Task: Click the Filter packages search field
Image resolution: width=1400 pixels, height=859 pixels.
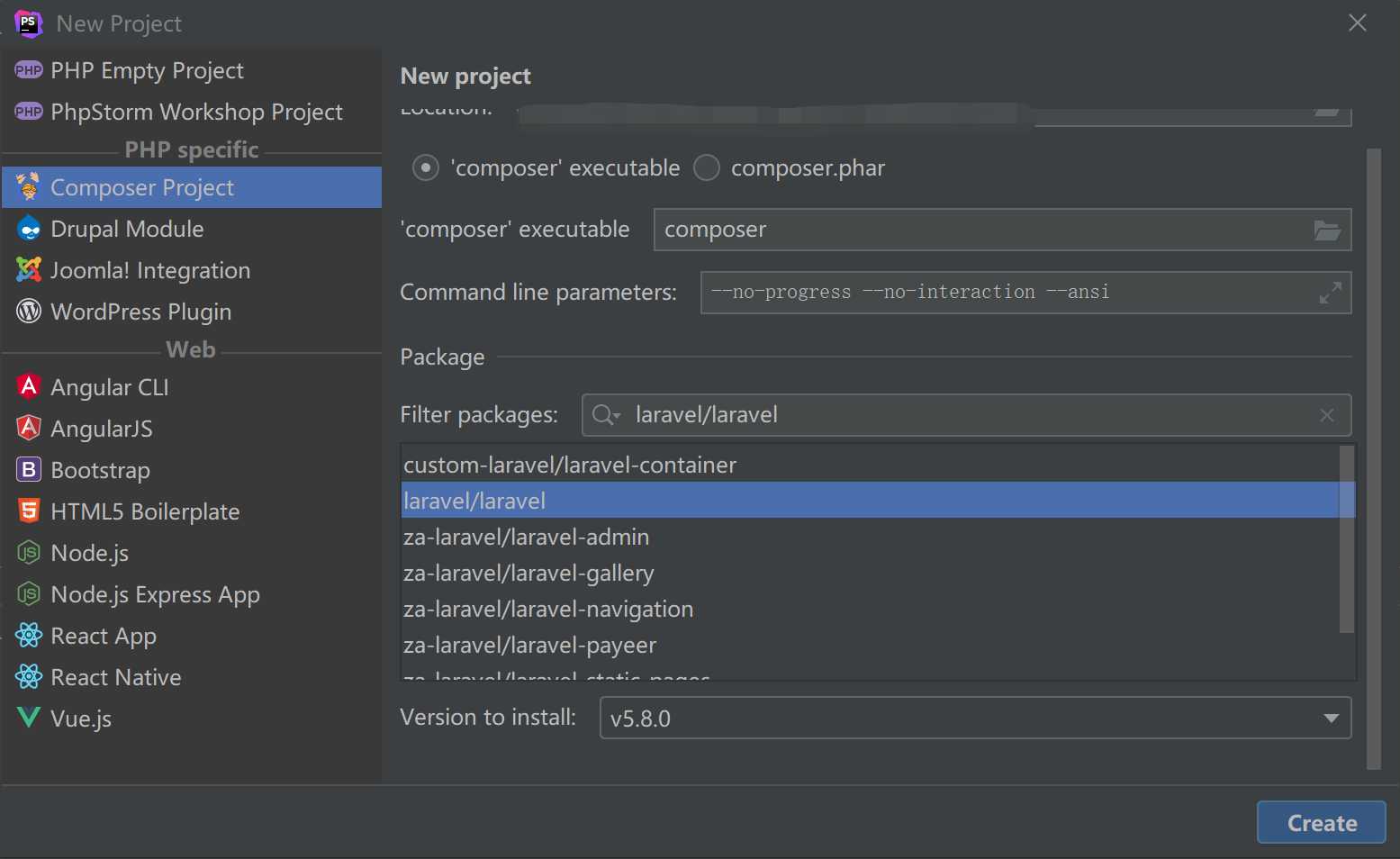Action: pos(966,415)
